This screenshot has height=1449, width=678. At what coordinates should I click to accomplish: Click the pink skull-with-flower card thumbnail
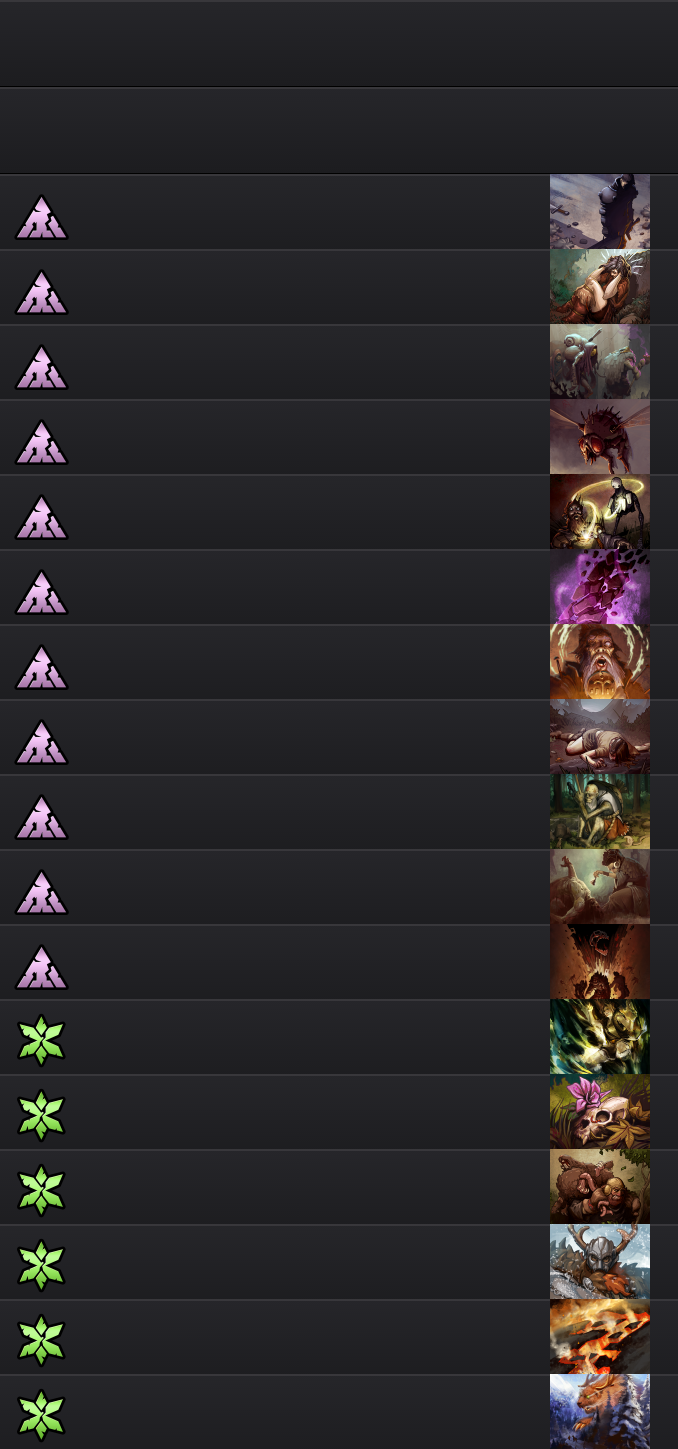(600, 1112)
